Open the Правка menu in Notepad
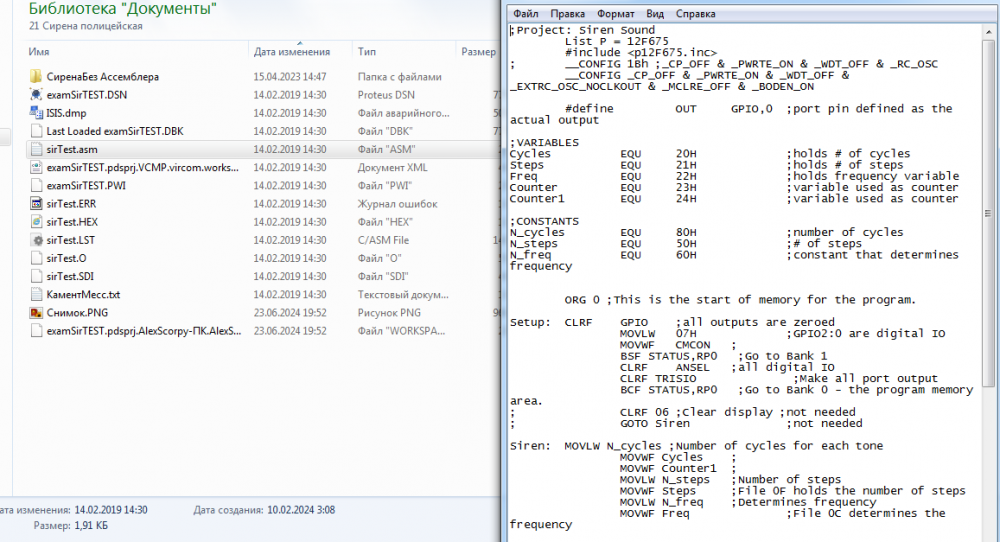The image size is (1000, 542). pos(567,13)
